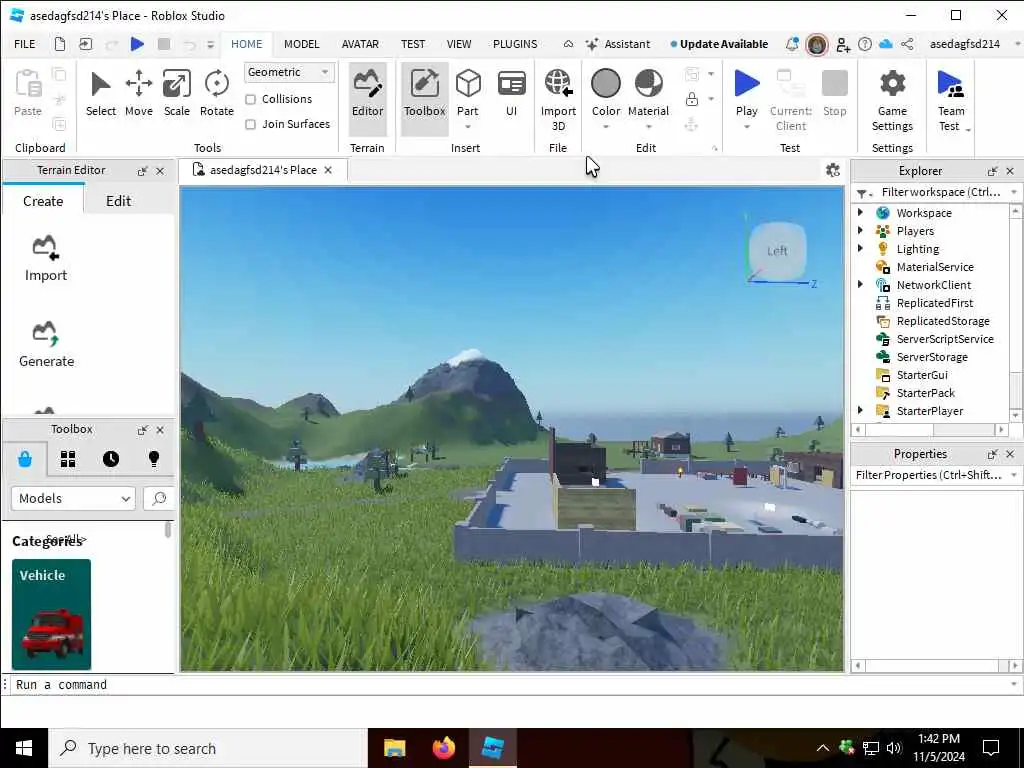Activate the Rotate tool
1024x768 pixels.
click(217, 94)
